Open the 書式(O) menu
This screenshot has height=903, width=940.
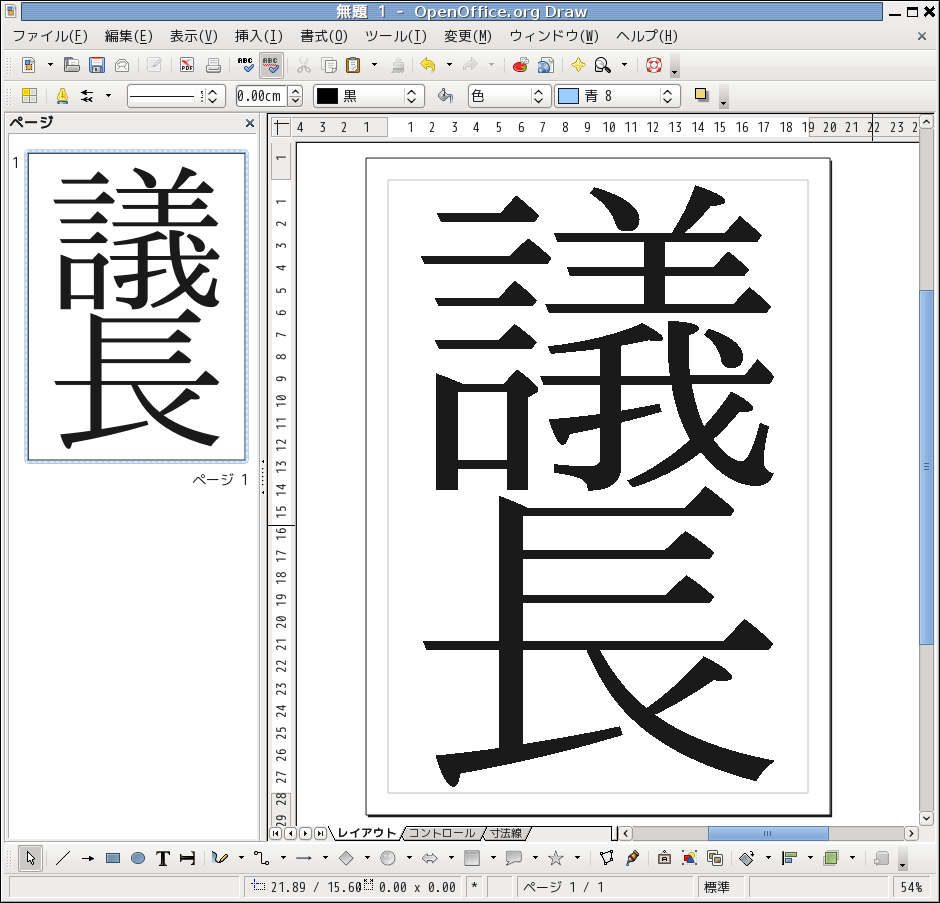pos(324,37)
